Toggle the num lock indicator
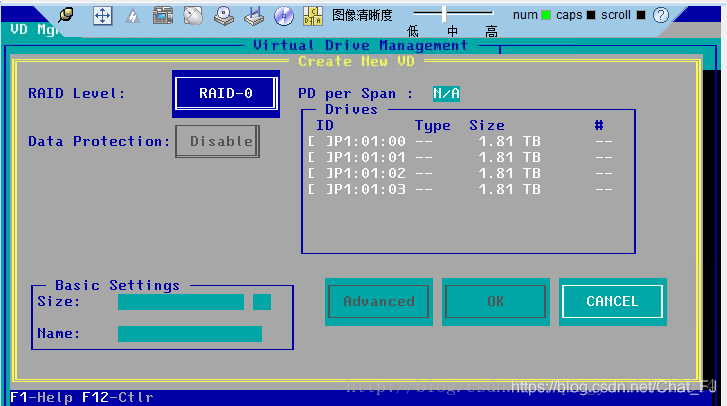Image resolution: width=727 pixels, height=406 pixels. (x=546, y=15)
